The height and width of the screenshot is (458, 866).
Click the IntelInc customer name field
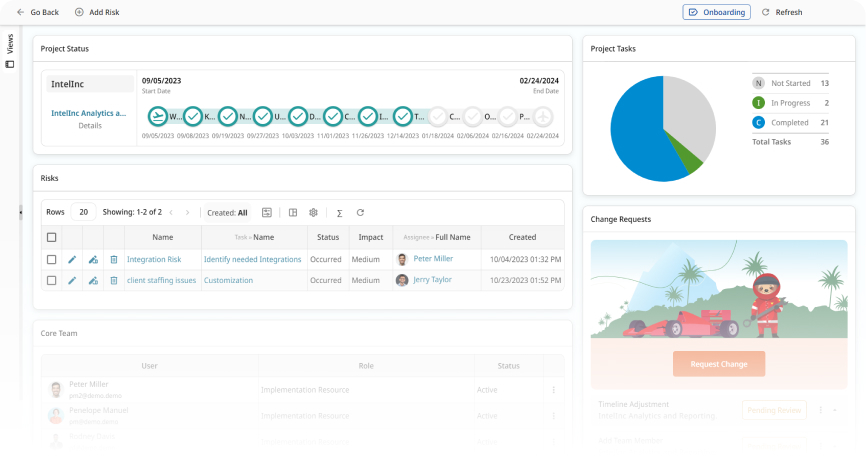click(89, 84)
